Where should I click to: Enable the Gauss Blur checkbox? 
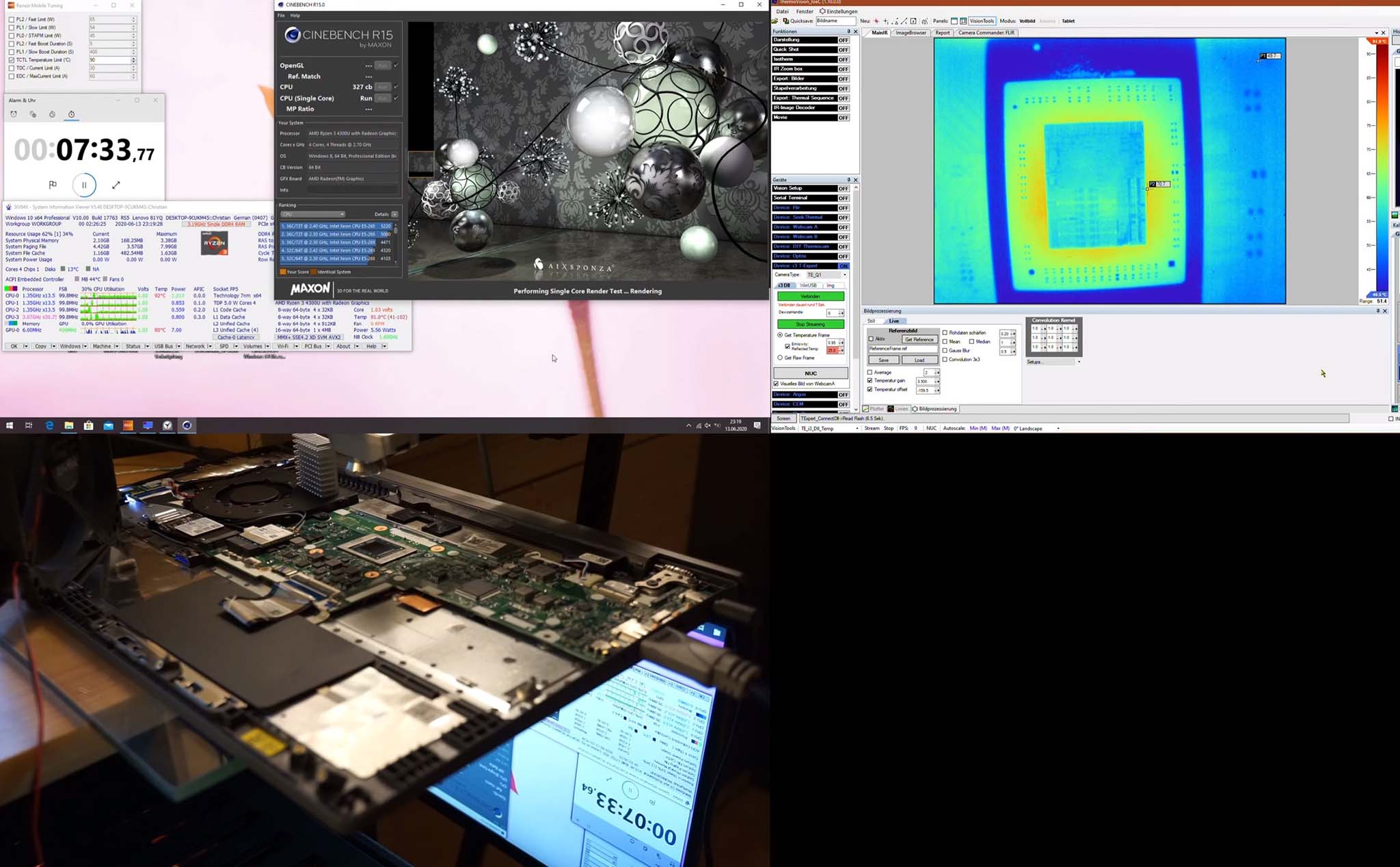[x=945, y=350]
